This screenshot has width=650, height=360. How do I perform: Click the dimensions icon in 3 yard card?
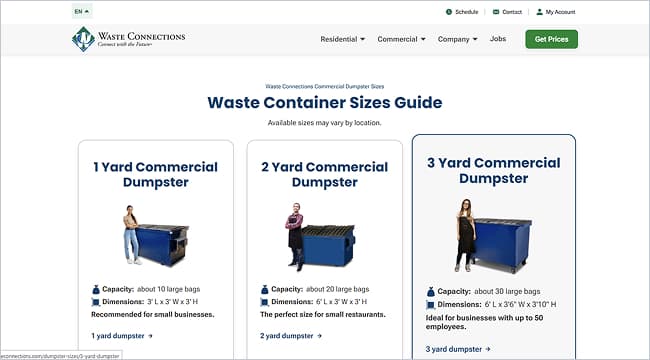coord(431,305)
